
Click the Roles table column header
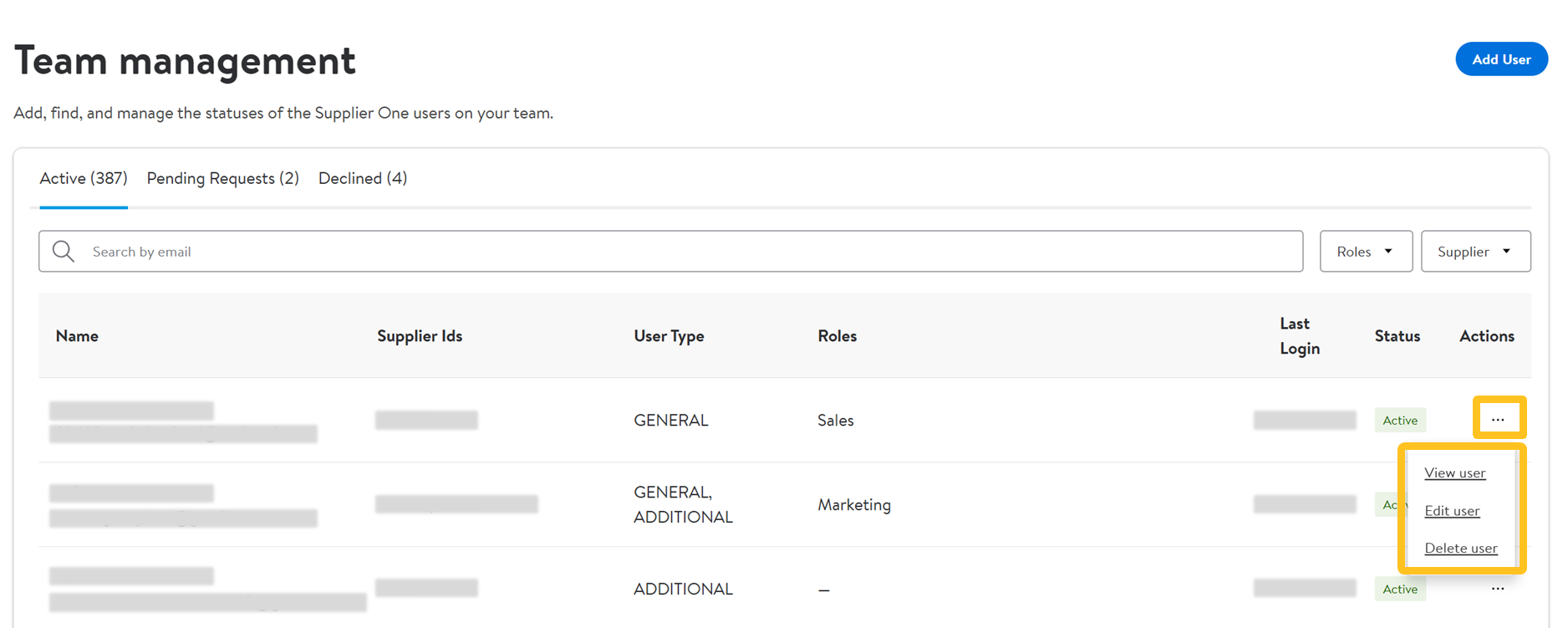coord(837,336)
